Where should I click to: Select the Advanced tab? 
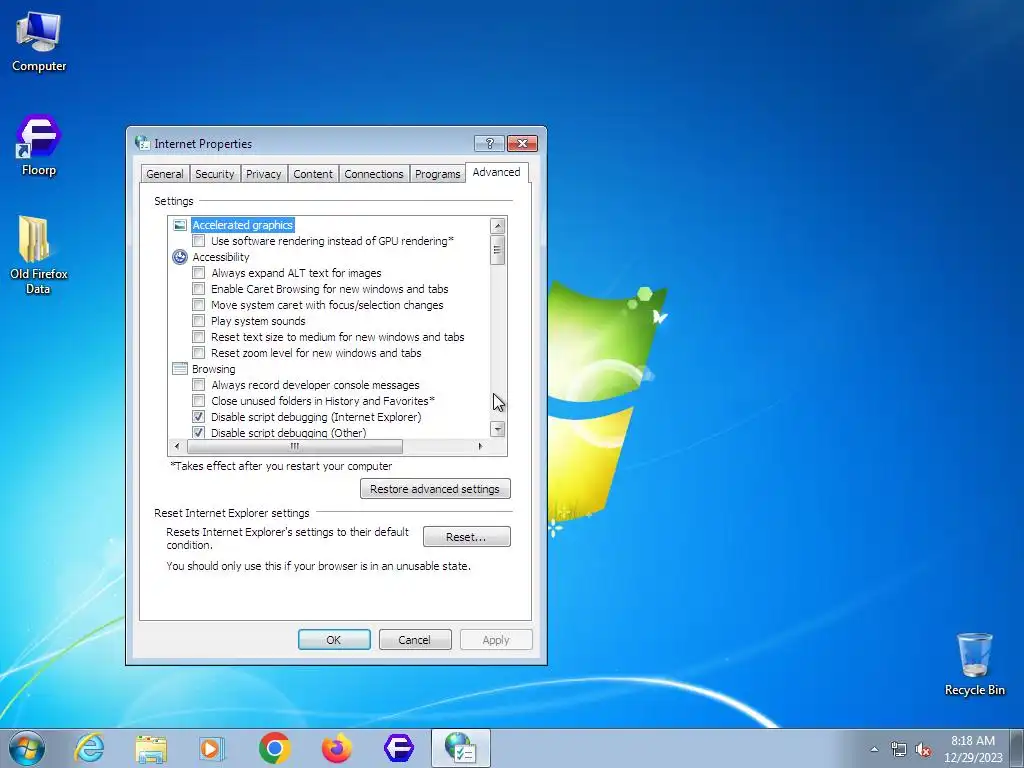[496, 172]
